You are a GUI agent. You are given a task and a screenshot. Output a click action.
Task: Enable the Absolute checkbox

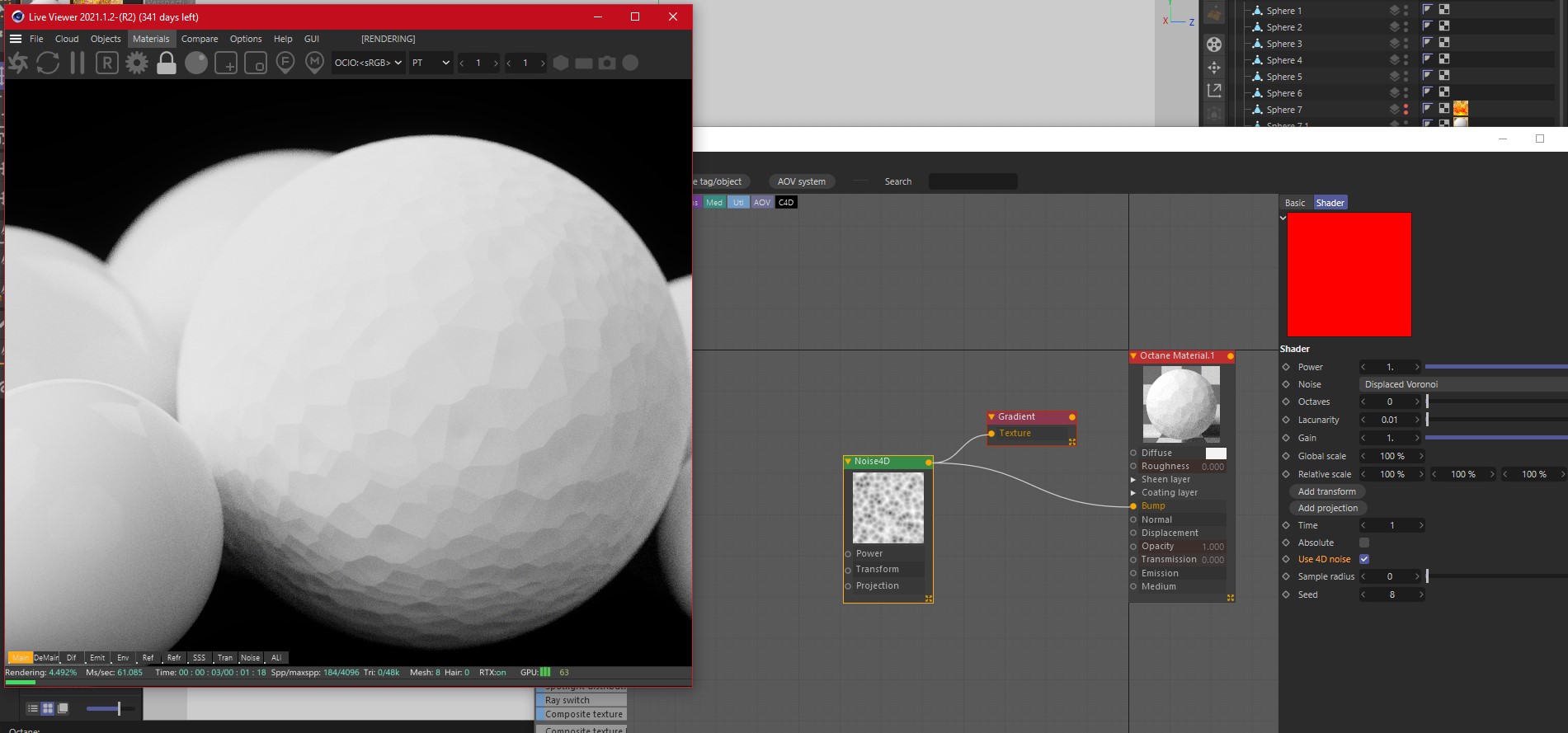tap(1364, 543)
